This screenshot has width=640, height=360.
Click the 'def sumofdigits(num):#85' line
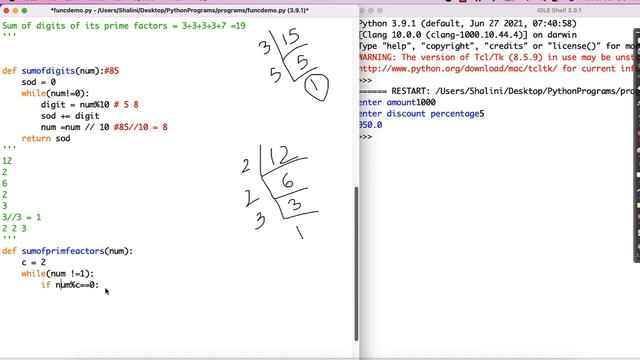(x=60, y=71)
